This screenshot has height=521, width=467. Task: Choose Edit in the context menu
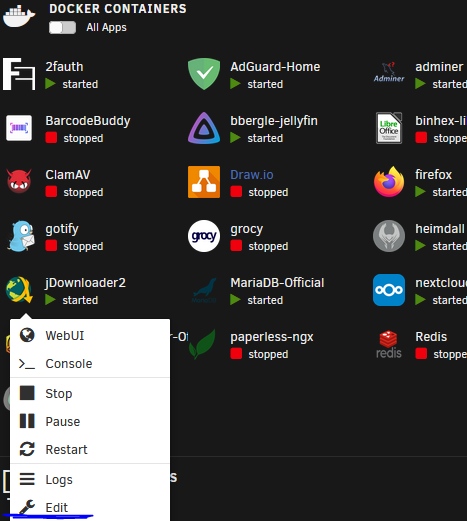[x=90, y=507]
